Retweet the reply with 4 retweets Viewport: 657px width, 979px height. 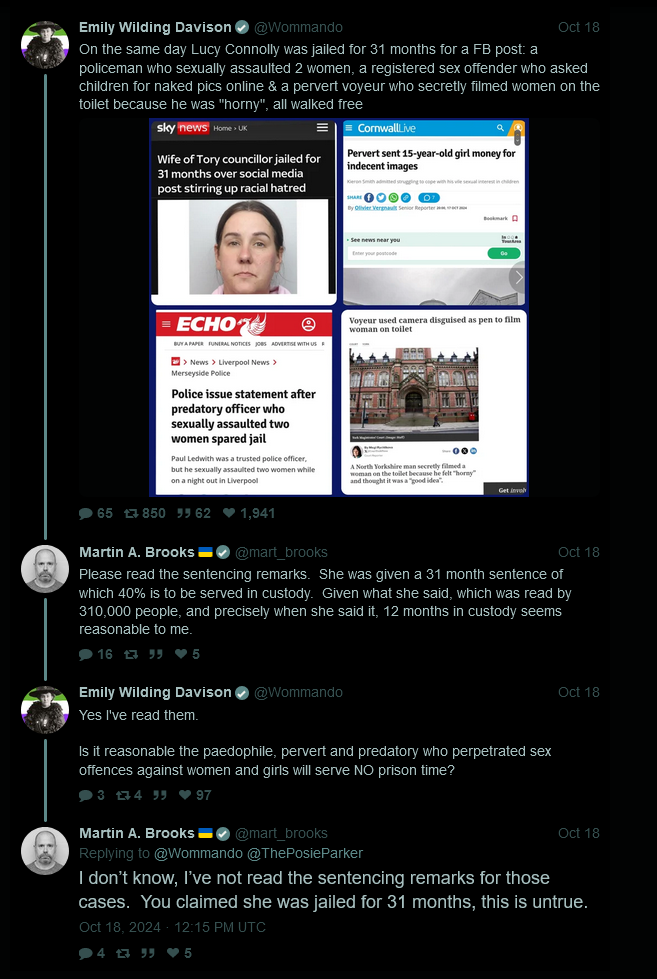pyautogui.click(x=122, y=795)
